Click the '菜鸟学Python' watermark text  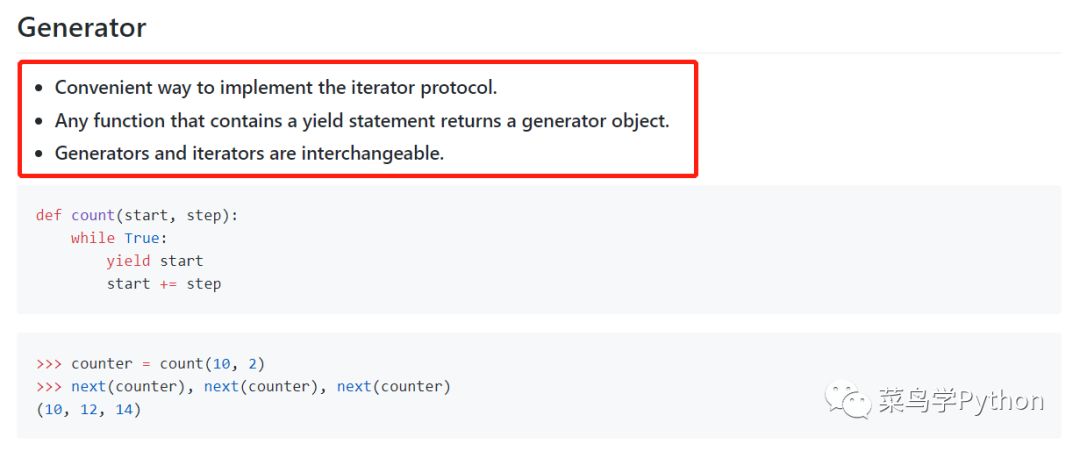[961, 400]
